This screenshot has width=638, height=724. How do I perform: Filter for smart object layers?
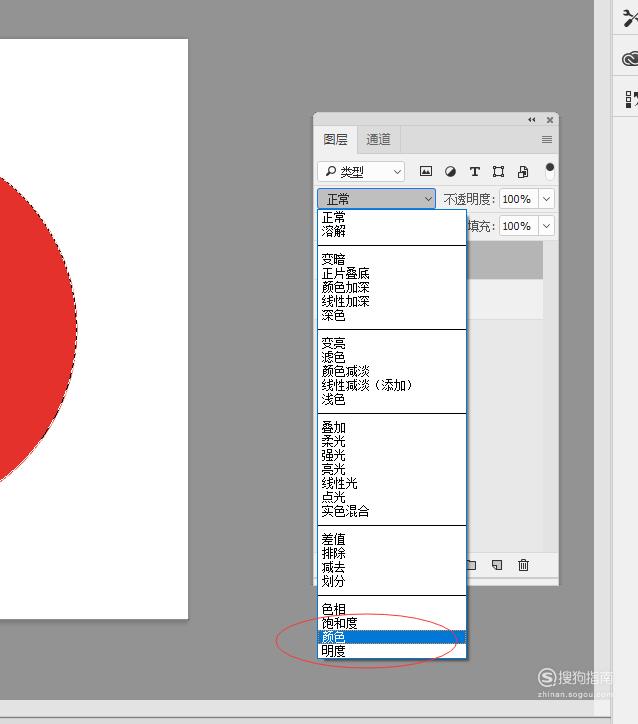tap(523, 172)
